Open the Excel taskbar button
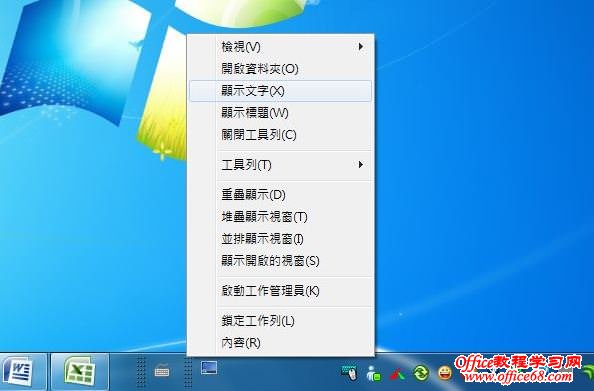Viewport: 594px width, 391px height. (x=80, y=372)
